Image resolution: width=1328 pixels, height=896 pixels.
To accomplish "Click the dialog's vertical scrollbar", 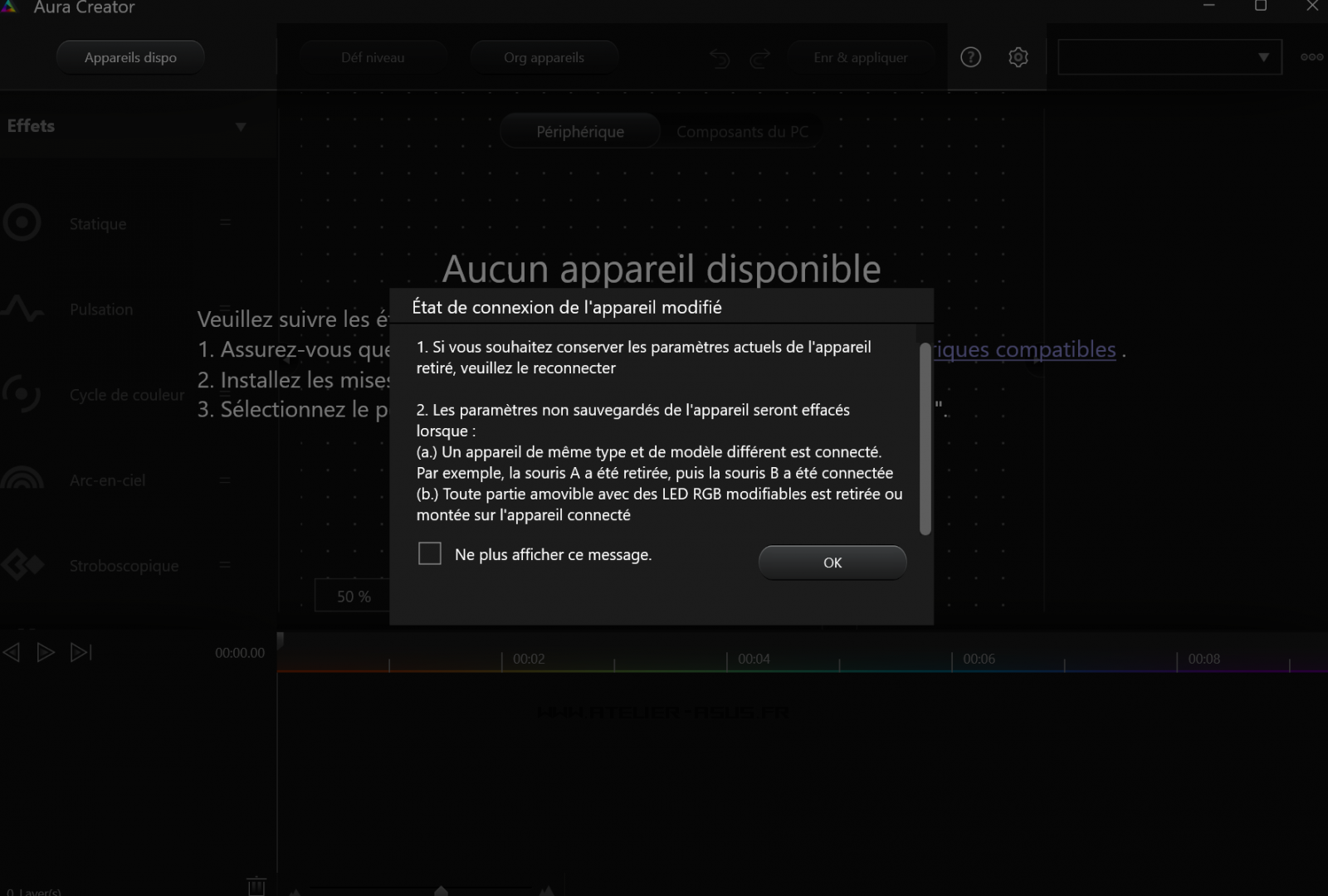I will pyautogui.click(x=925, y=439).
